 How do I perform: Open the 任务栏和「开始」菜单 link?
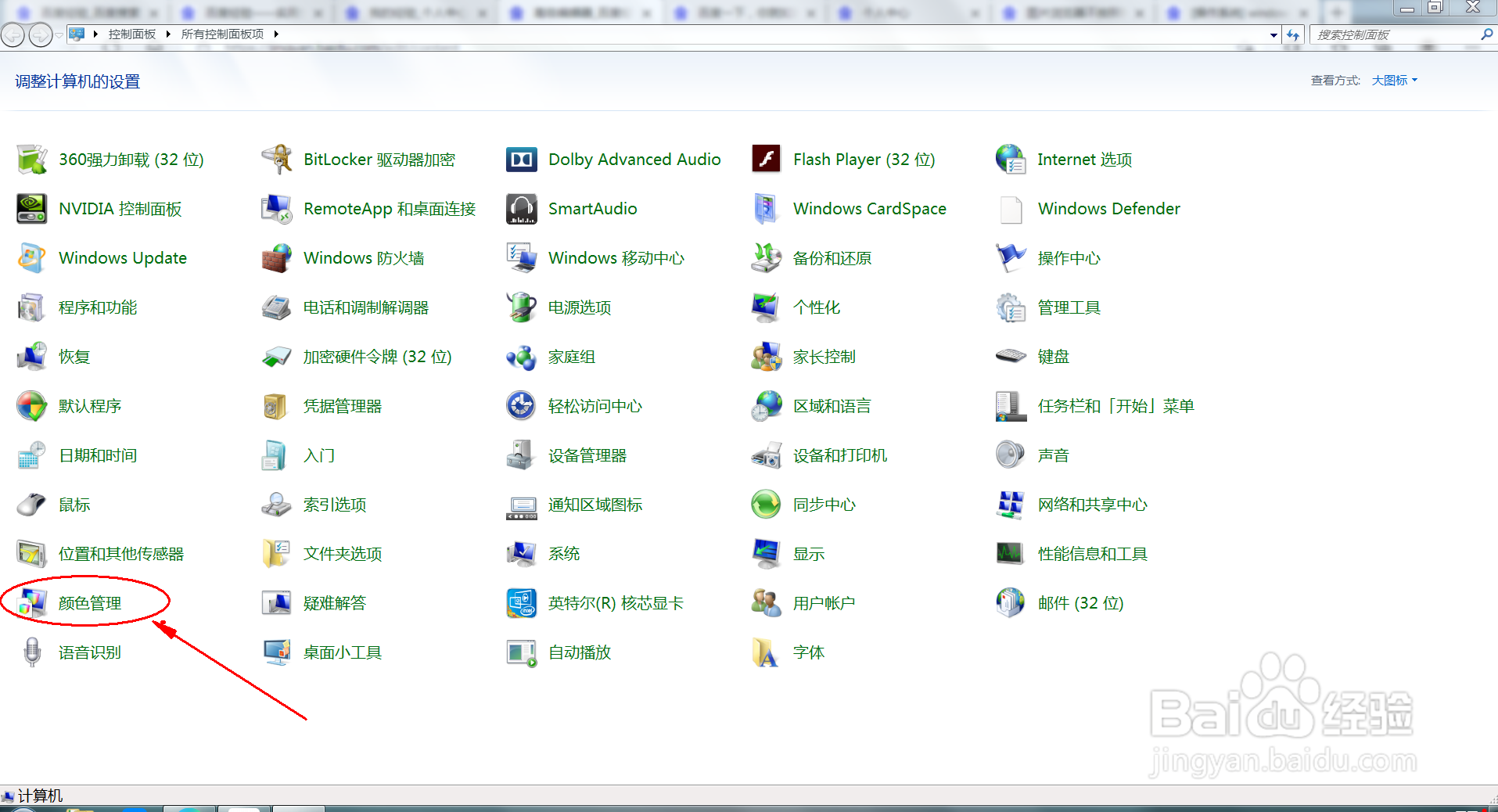pyautogui.click(x=1116, y=406)
